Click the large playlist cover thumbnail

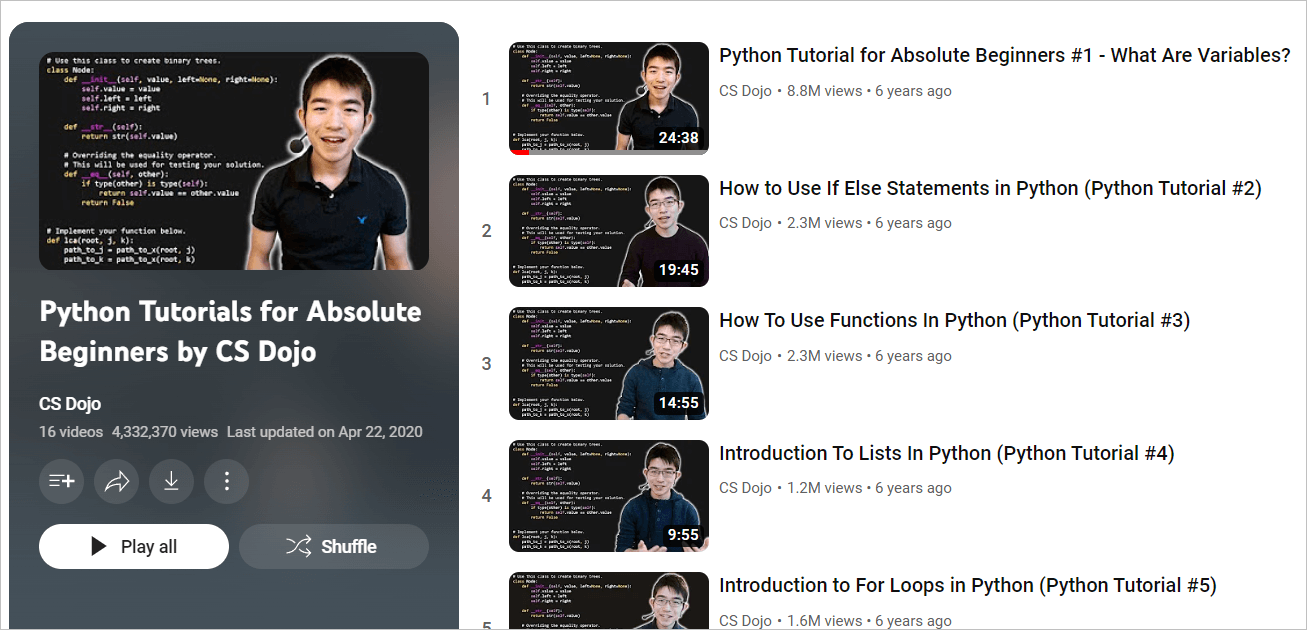(234, 161)
